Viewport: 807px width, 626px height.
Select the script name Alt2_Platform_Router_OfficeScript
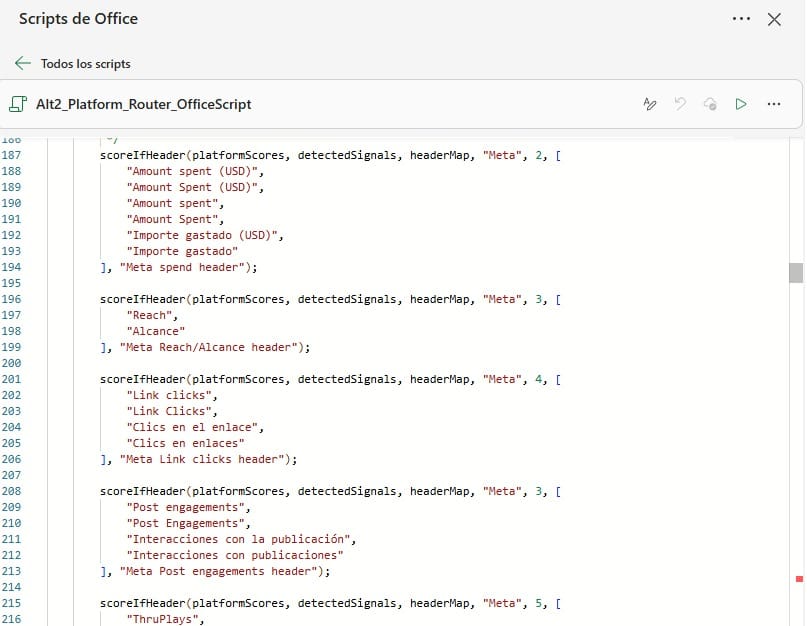point(144,105)
